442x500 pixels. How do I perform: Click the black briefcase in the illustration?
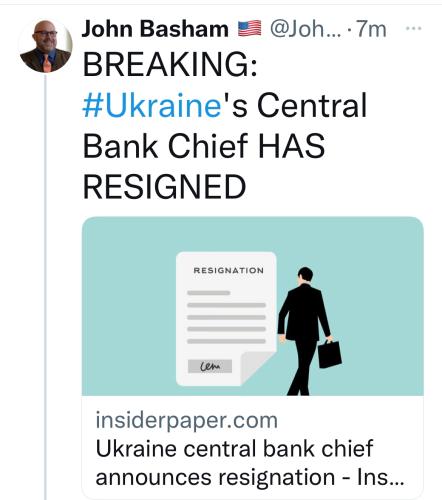[329, 354]
